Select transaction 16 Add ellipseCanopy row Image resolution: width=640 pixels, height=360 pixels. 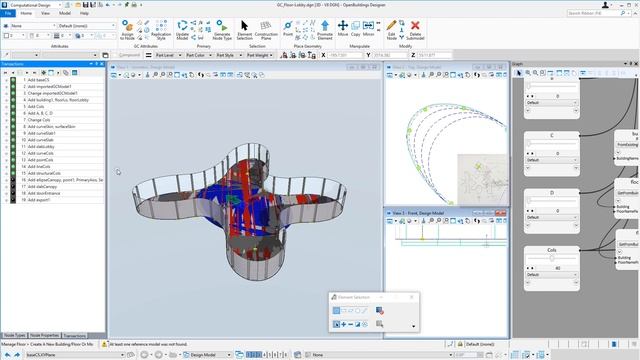(x=63, y=180)
